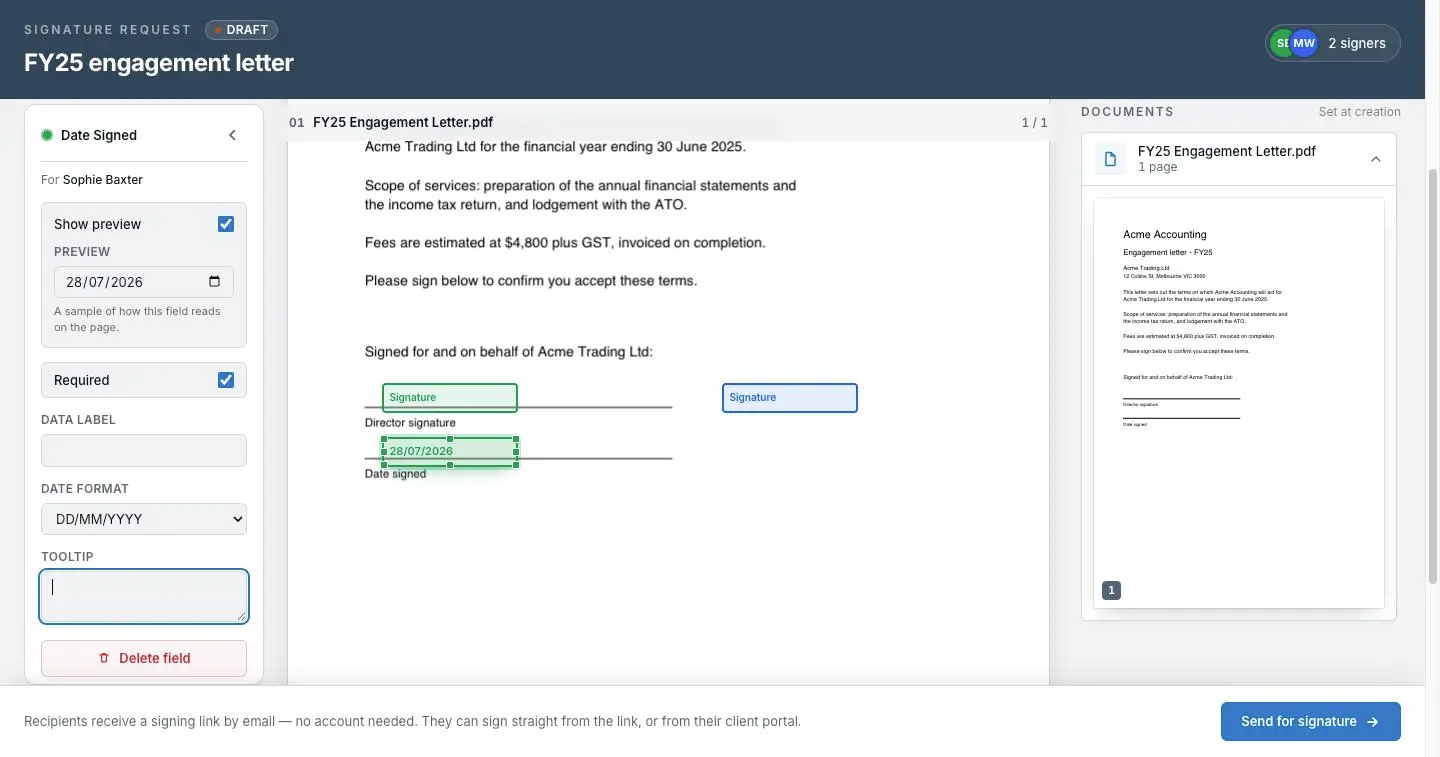
Task: Select the 28/07/2026 date field on page
Action: pos(450,451)
